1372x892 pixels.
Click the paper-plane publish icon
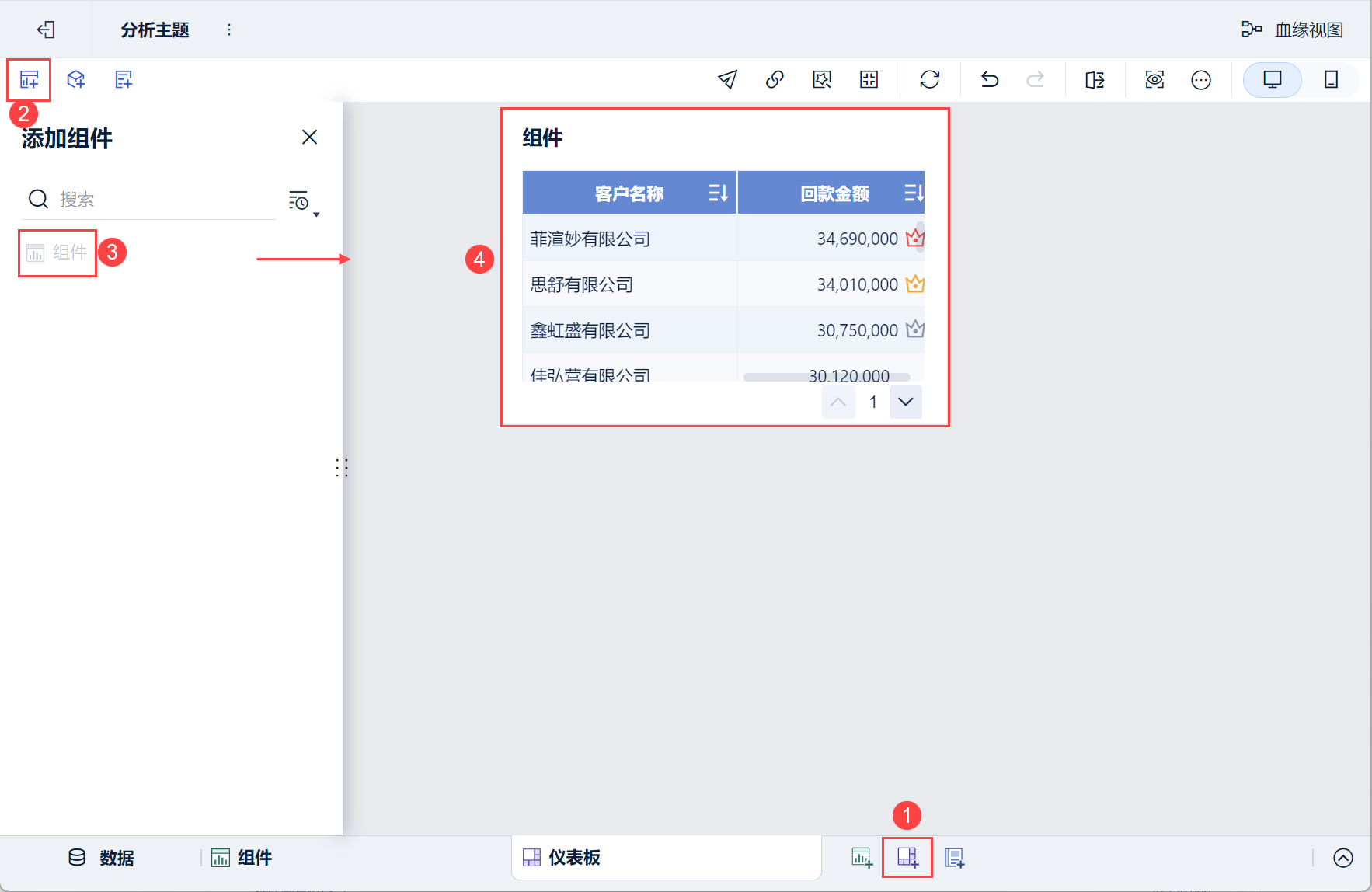tap(727, 79)
